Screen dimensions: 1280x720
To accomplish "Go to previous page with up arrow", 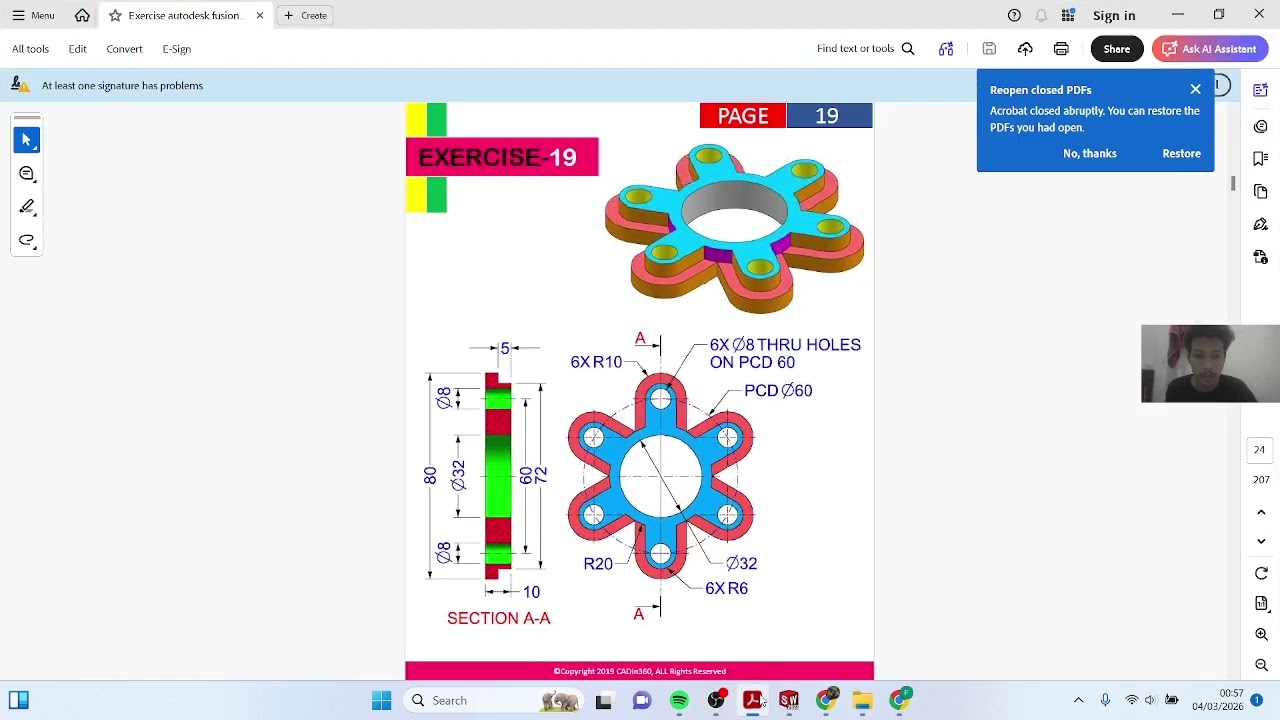I will tap(1261, 512).
